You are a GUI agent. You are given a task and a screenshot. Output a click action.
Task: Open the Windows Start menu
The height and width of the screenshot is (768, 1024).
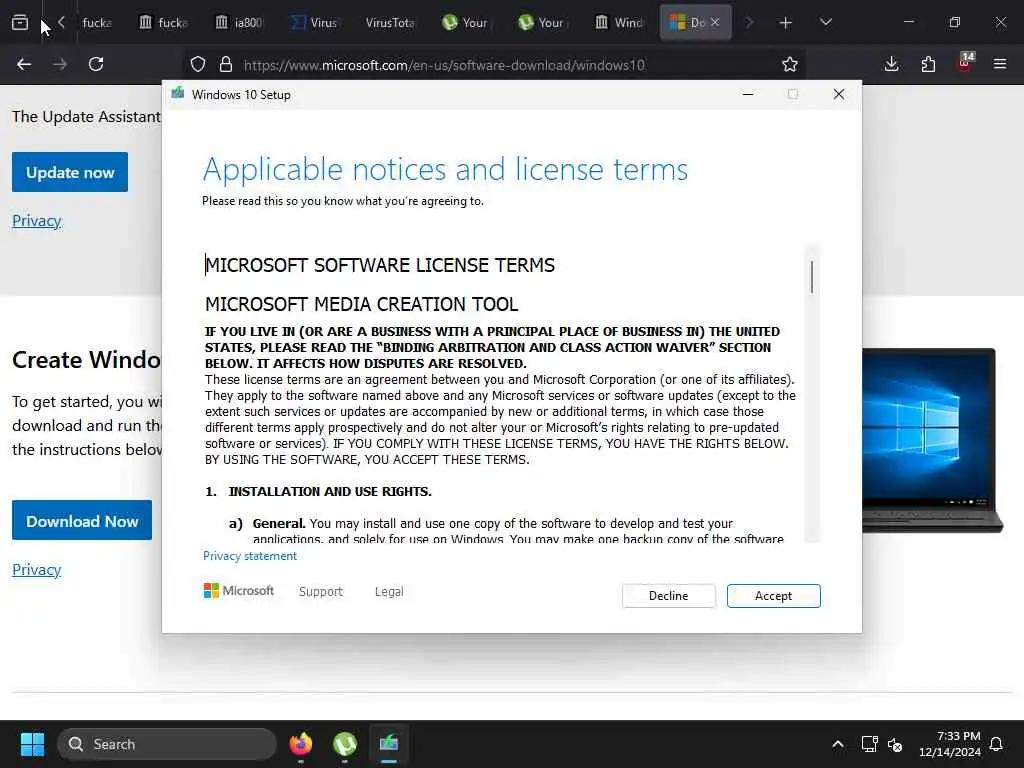click(x=32, y=744)
